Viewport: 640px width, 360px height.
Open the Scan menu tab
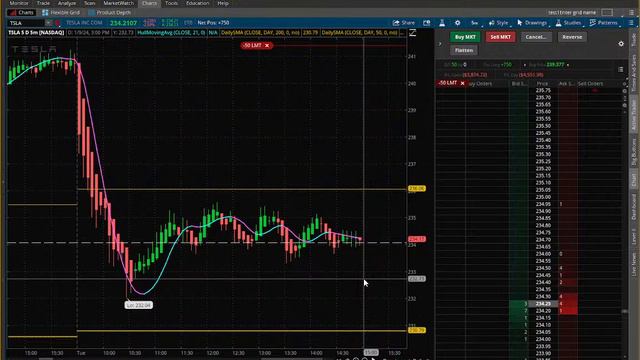pyautogui.click(x=89, y=3)
